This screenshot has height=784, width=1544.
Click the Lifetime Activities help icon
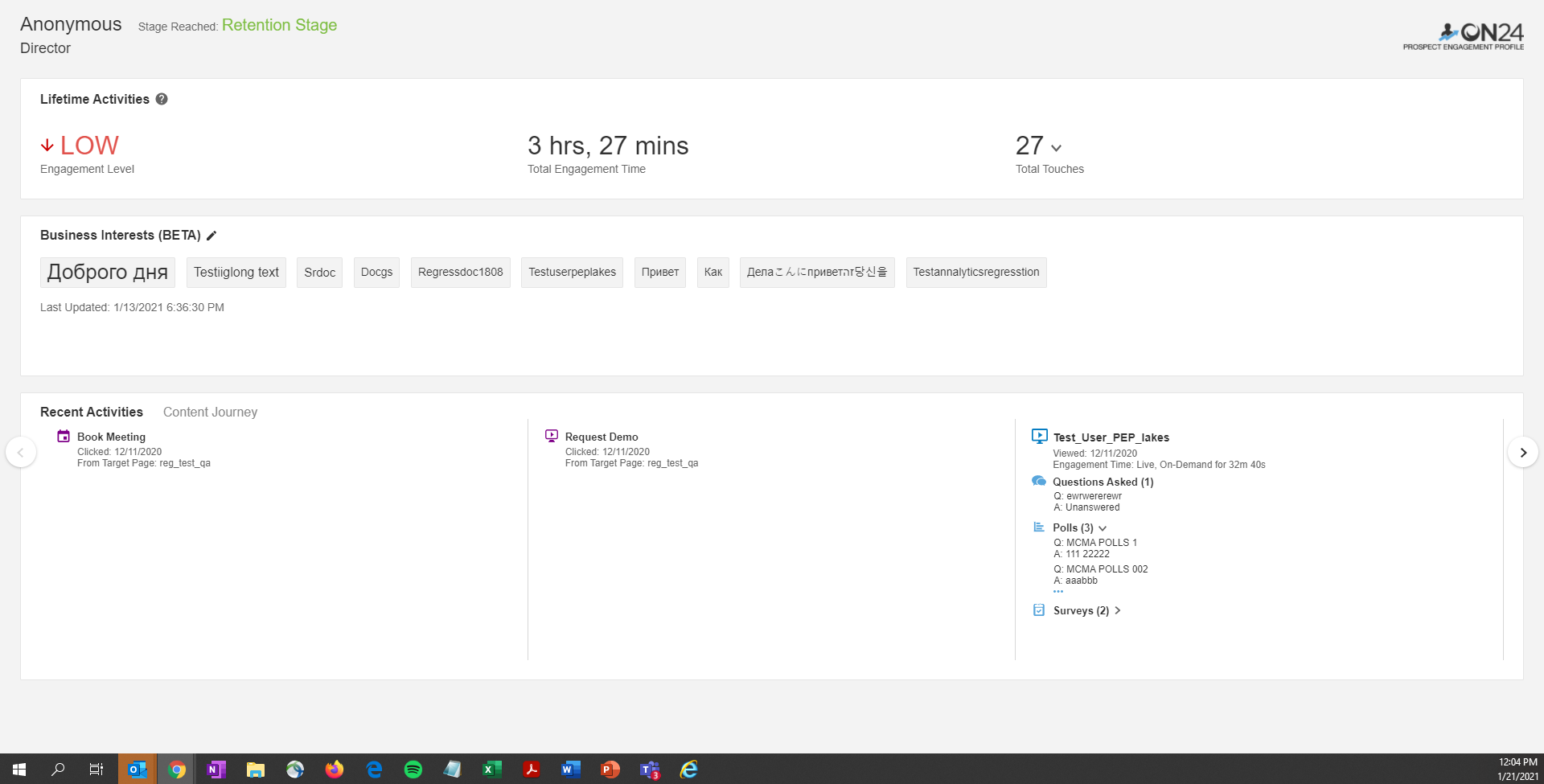click(162, 99)
